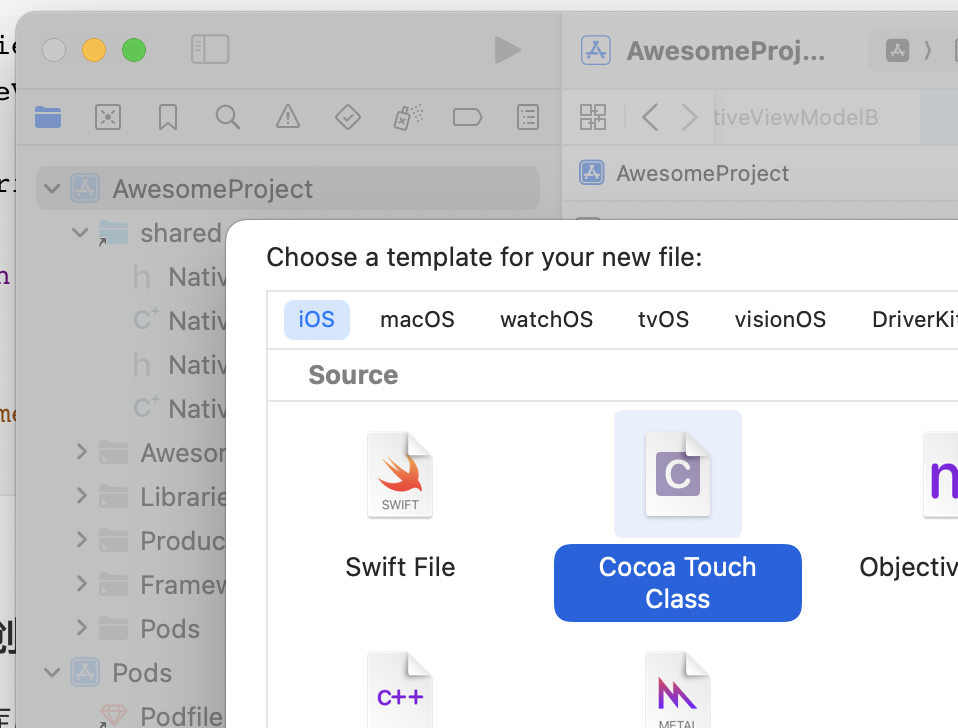Click the Swift File label
Screen dimensions: 958x728
tap(400, 567)
